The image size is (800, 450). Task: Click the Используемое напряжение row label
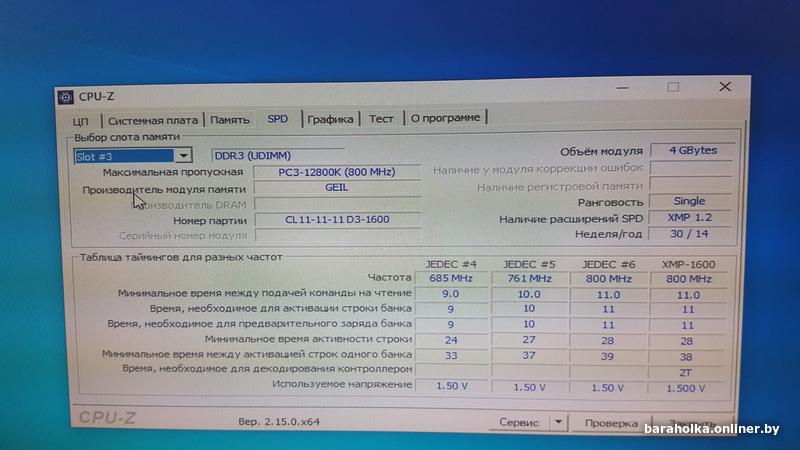(x=342, y=384)
